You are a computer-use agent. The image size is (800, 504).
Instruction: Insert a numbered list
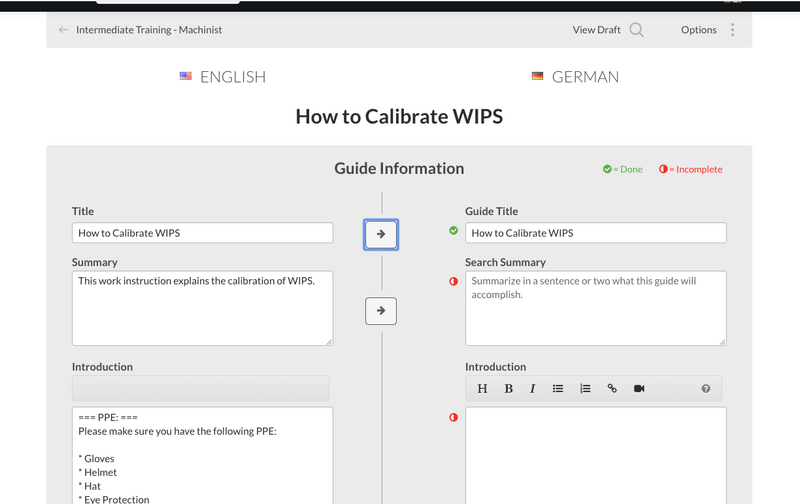click(x=586, y=388)
